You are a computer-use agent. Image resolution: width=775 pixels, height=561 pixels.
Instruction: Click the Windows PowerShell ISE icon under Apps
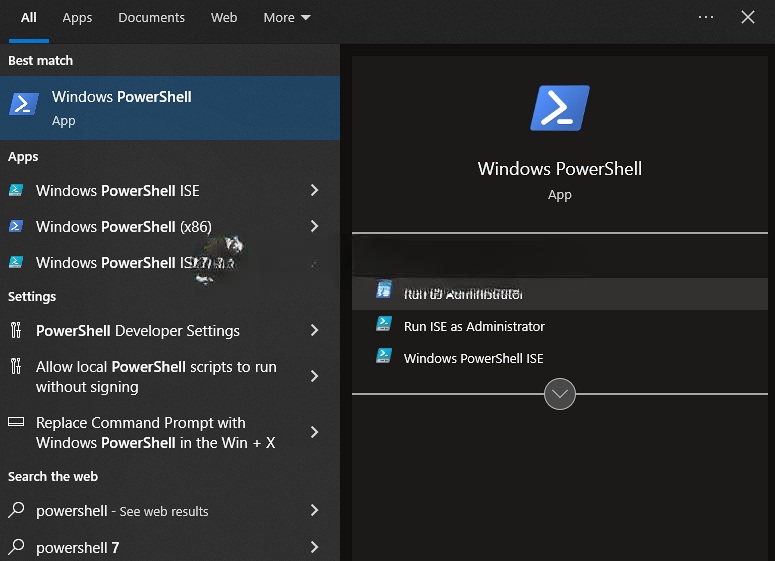tap(16, 191)
